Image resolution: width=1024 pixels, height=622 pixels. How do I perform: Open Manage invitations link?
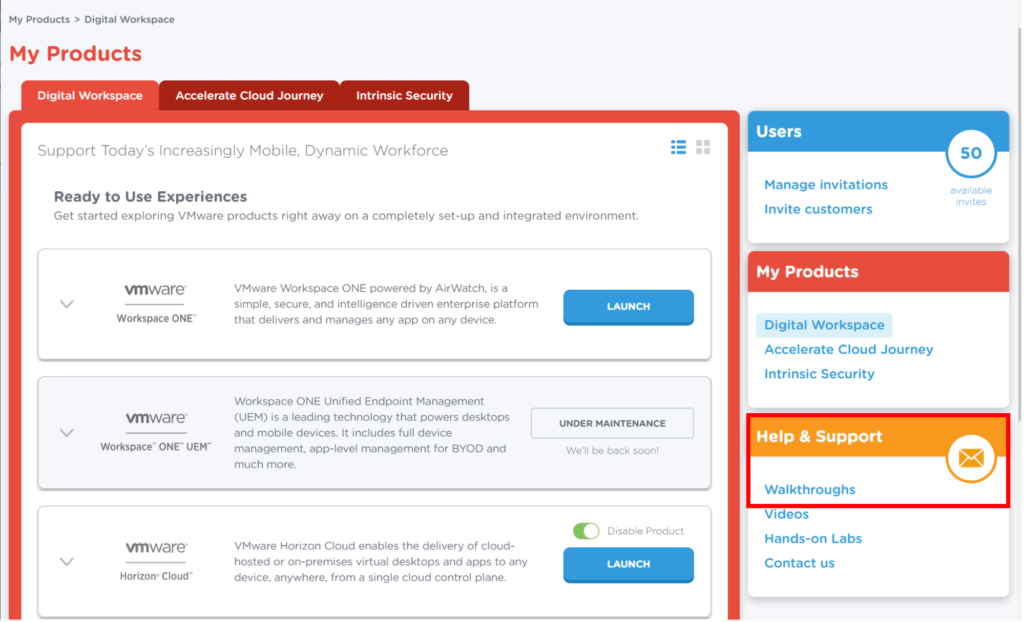click(x=825, y=185)
